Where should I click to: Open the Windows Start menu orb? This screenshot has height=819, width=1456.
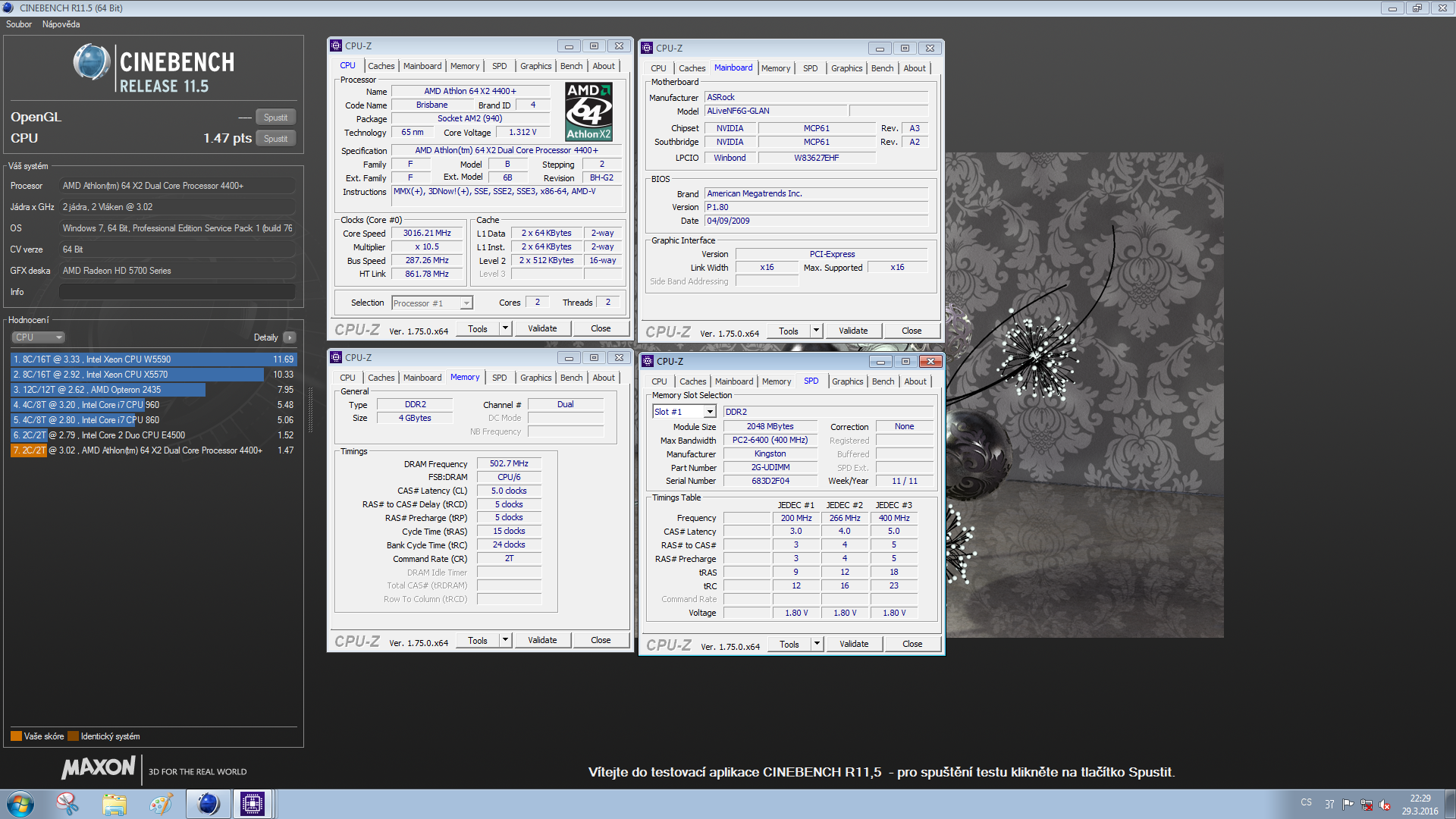click(20, 804)
